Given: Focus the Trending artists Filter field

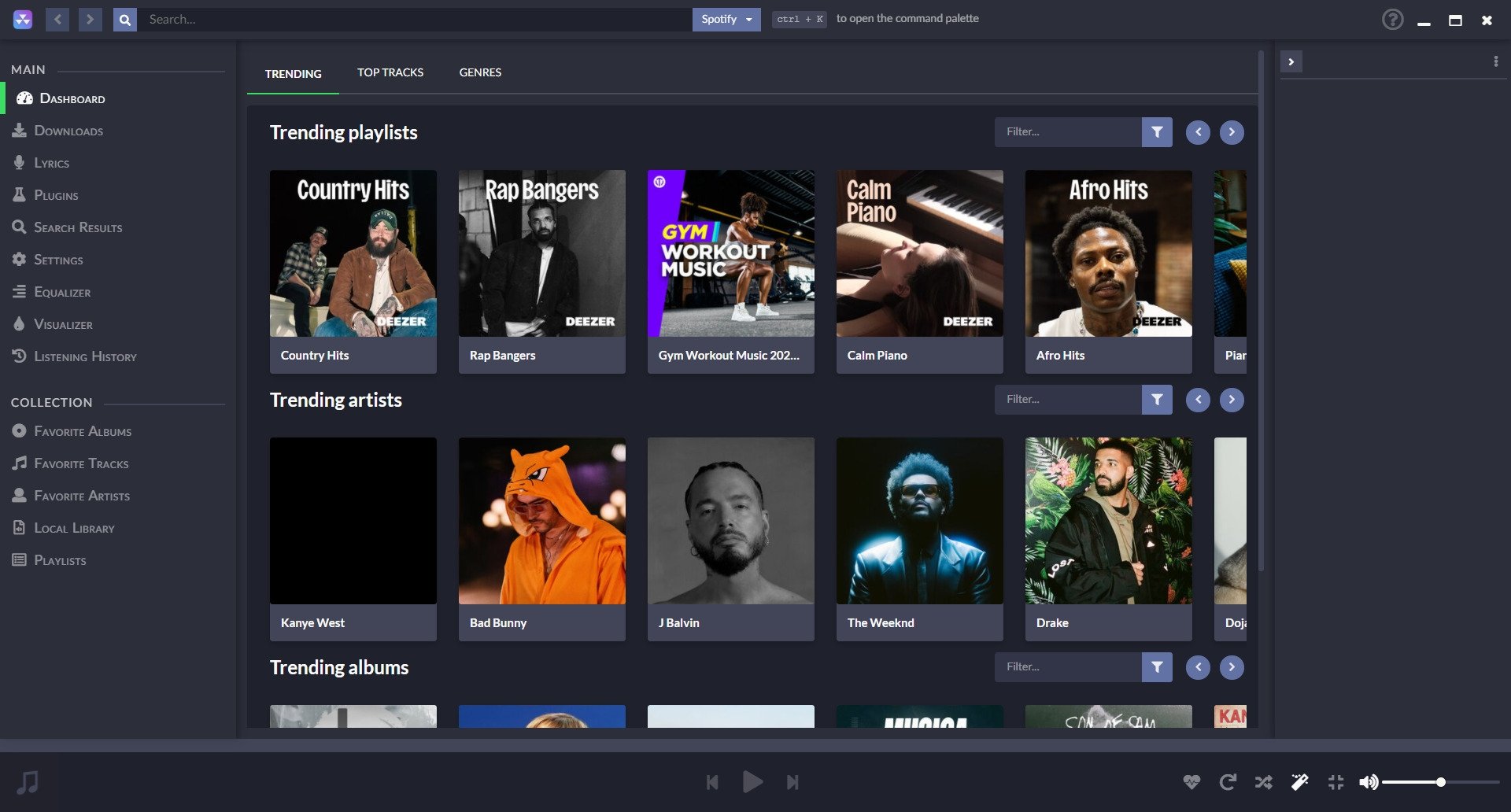Looking at the screenshot, I should click(1068, 400).
